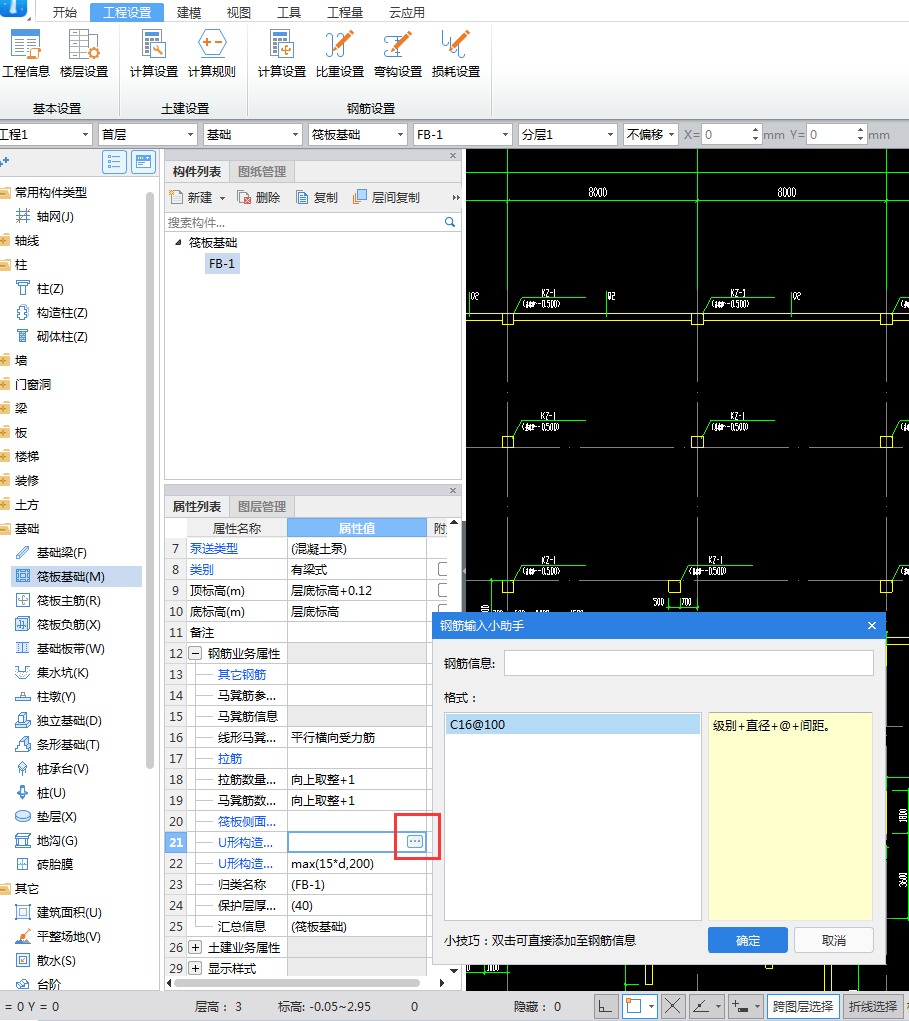909x1021 pixels.
Task: Open the 不偏移 offset dropdown
Action: (650, 135)
